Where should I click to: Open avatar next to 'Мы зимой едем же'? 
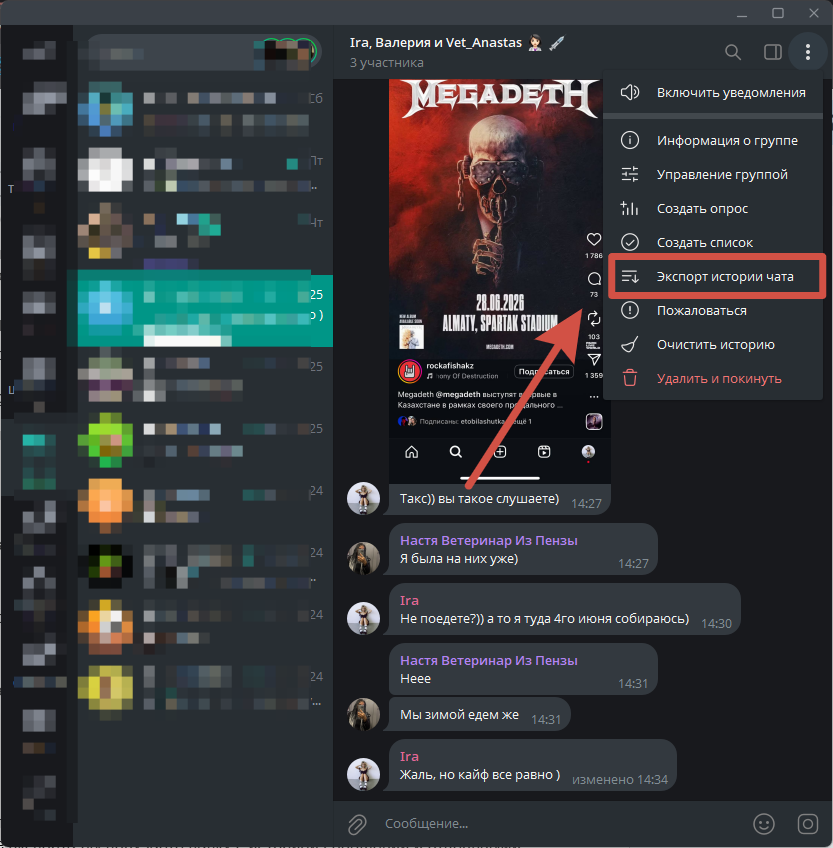tap(363, 714)
